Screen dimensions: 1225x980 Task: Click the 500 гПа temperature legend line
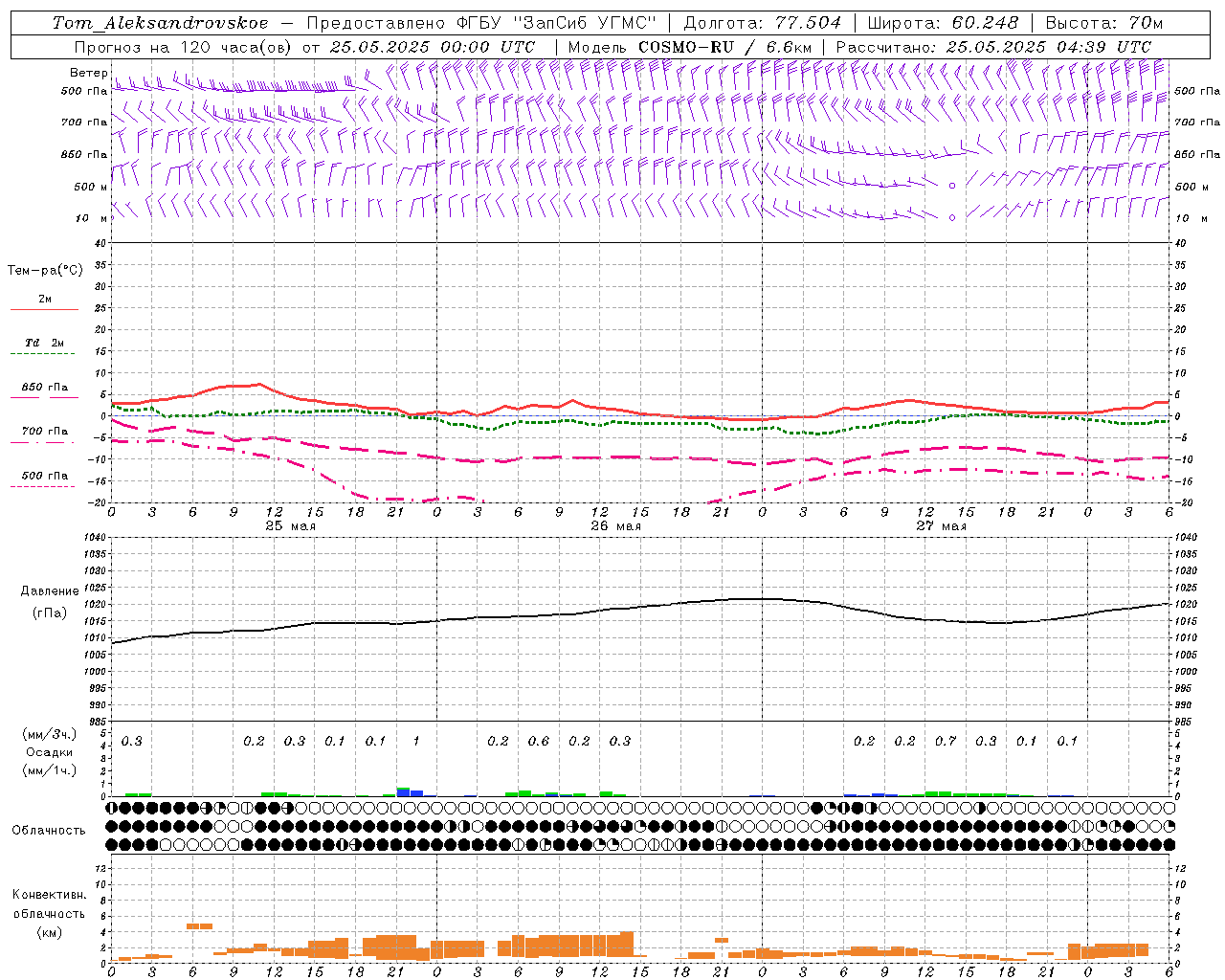point(44,486)
